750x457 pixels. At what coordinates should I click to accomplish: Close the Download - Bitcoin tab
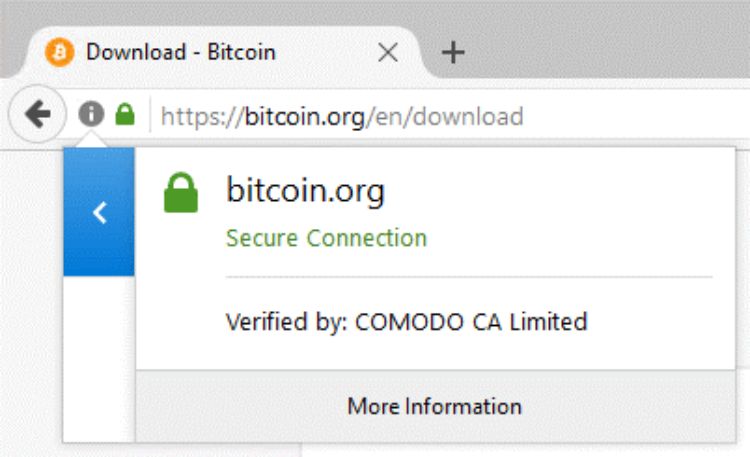pos(387,52)
